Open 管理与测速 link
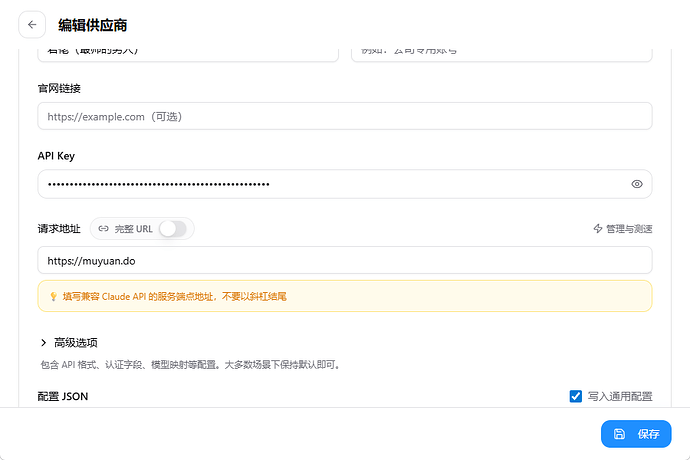690x460 pixels. (623, 229)
